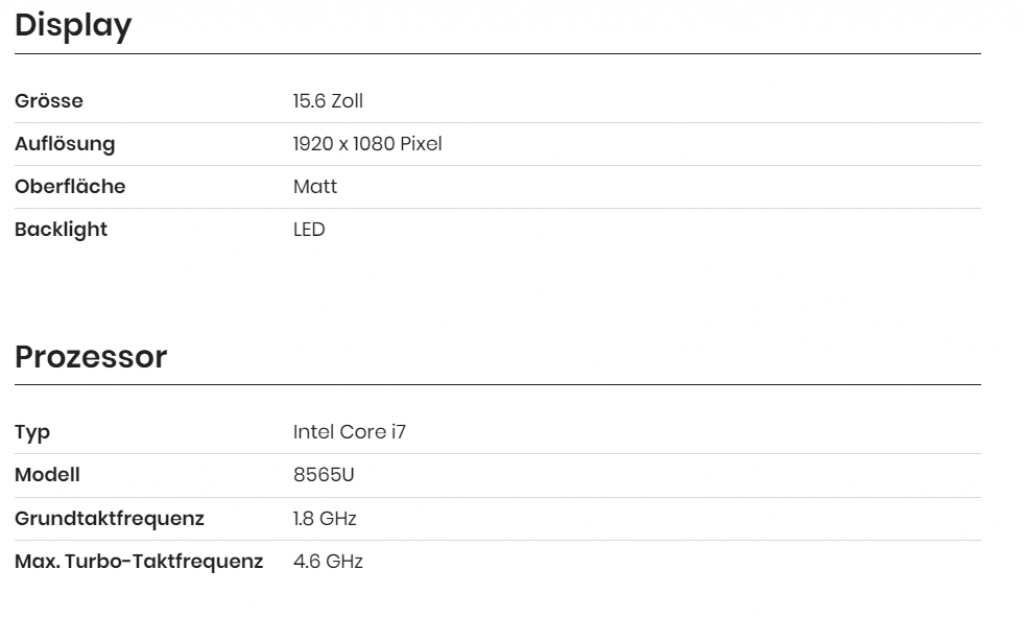The width and height of the screenshot is (1024, 617).
Task: Select the Grösse row label
Action: click(x=49, y=101)
